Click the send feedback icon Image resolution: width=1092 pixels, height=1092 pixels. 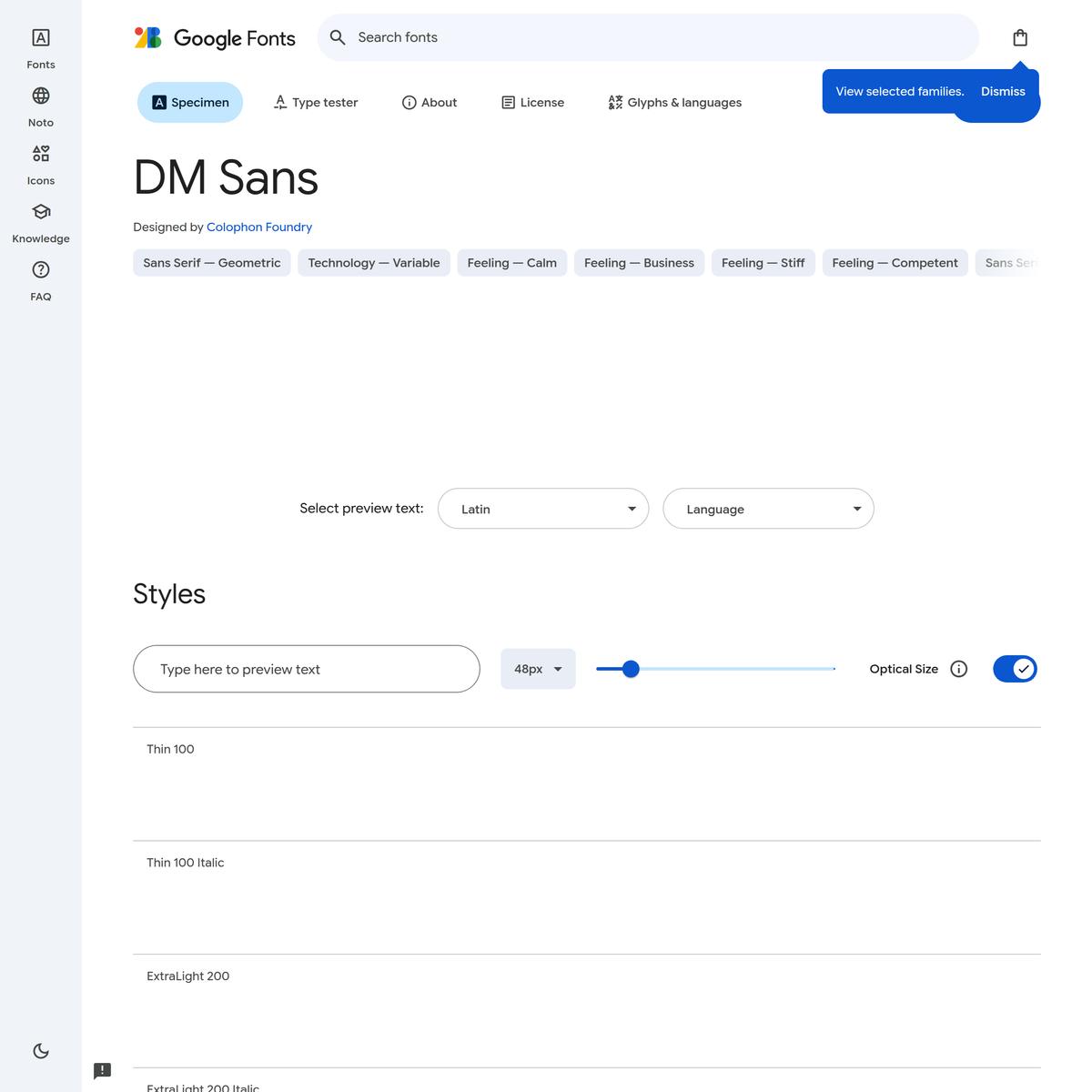103,1070
